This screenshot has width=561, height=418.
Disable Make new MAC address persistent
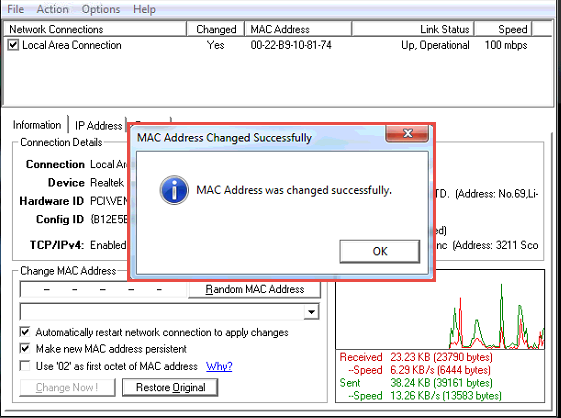tap(25, 349)
